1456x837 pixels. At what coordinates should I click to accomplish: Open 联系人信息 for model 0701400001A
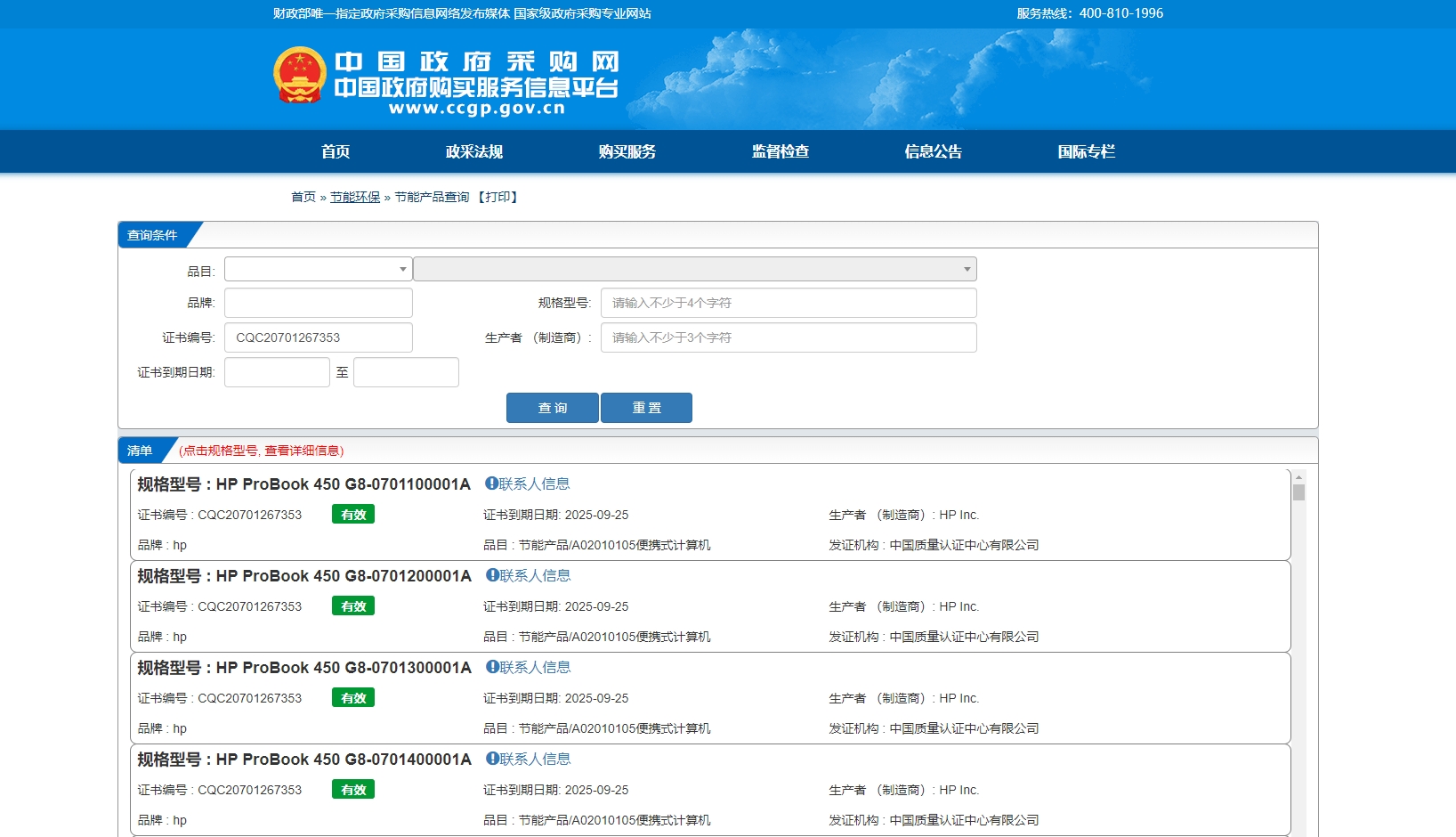pyautogui.click(x=535, y=759)
